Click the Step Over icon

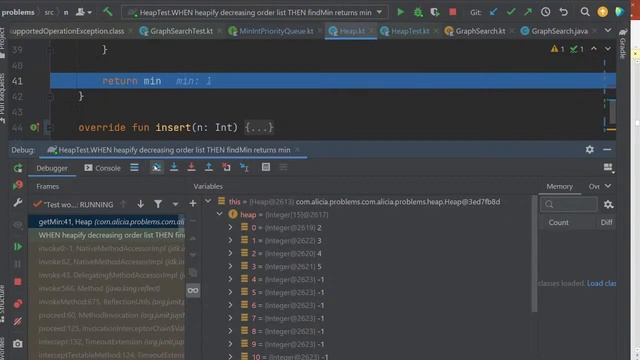(156, 167)
